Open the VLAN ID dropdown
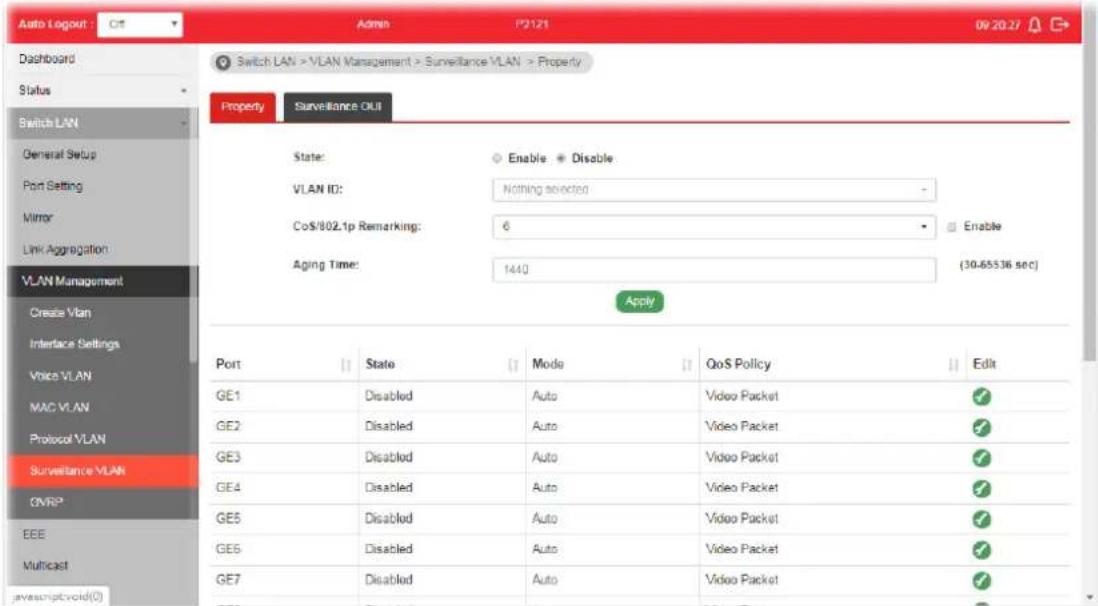The image size is (1098, 606). pos(714,190)
